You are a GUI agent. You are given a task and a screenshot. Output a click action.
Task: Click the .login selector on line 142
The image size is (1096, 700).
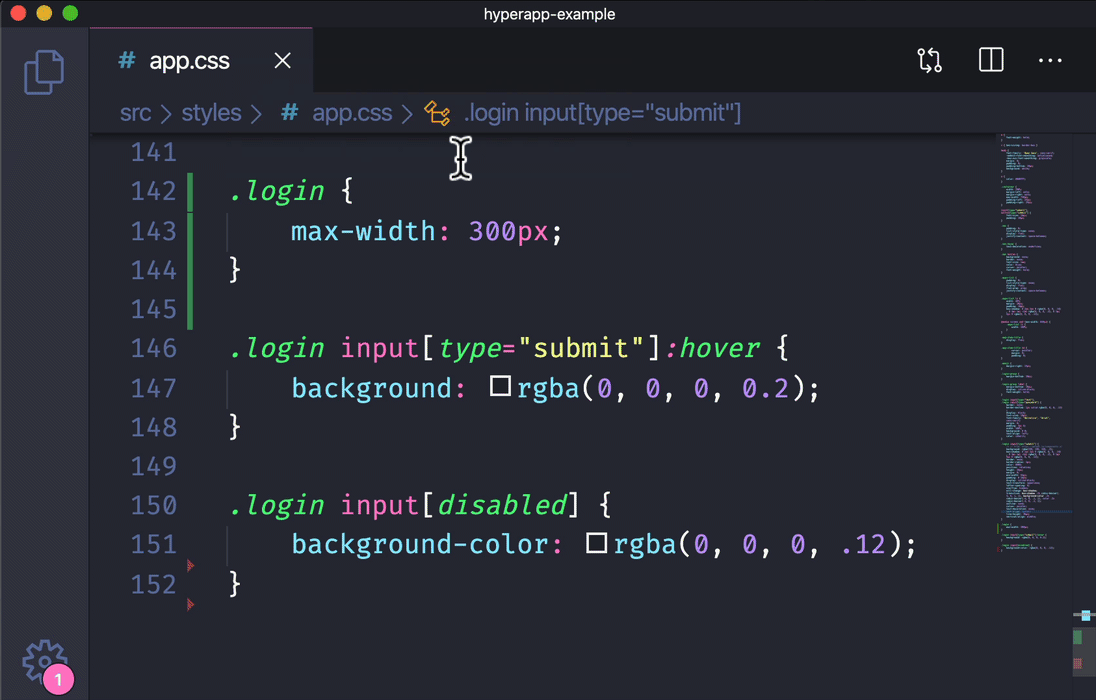(277, 191)
